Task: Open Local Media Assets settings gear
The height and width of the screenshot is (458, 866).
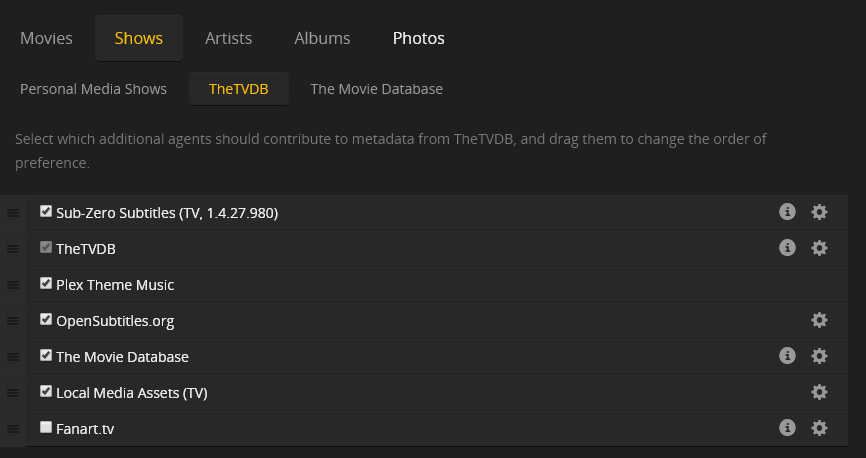Action: 819,392
